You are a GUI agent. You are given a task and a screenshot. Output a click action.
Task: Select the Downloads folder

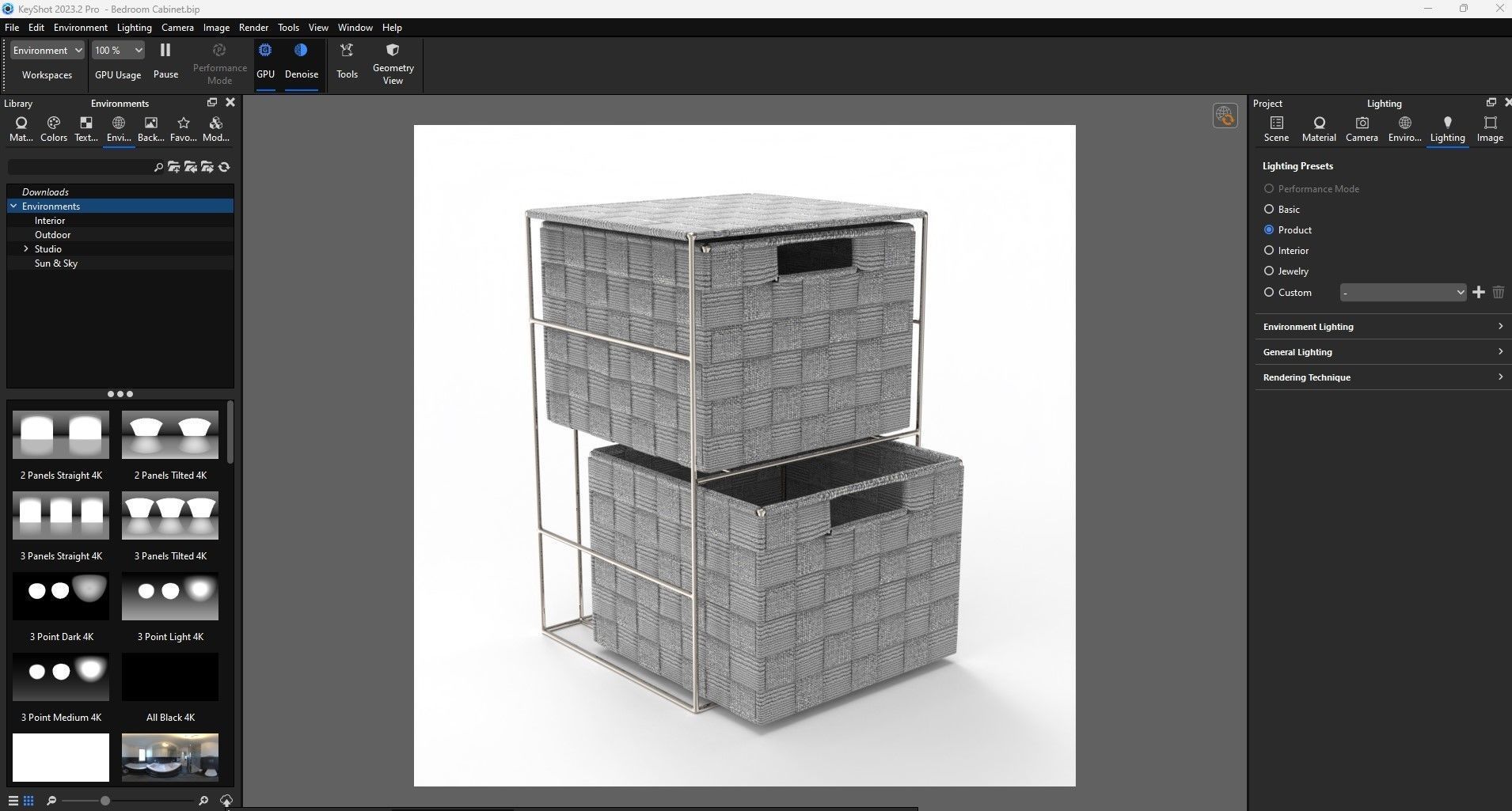(45, 191)
